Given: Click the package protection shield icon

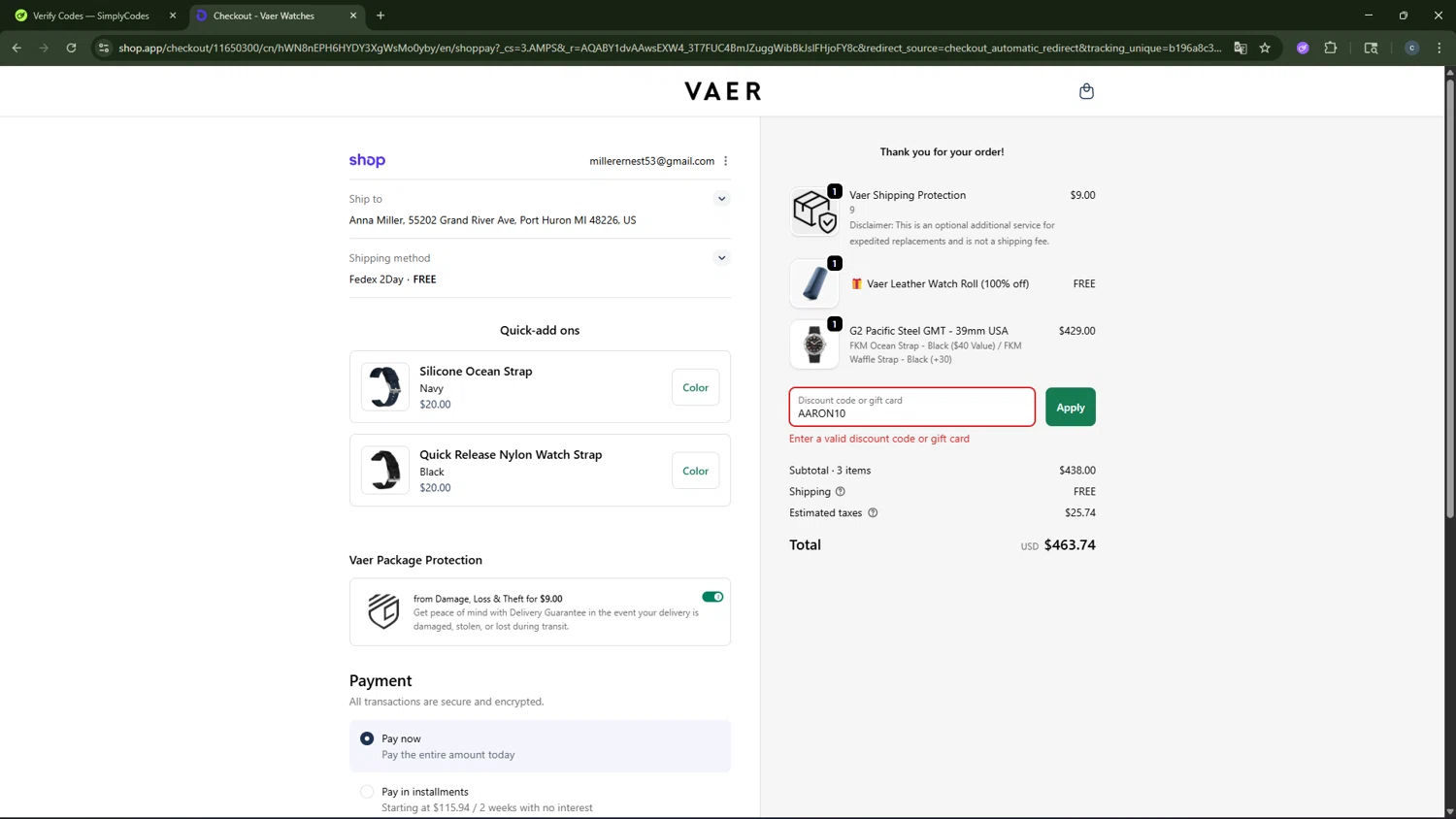Looking at the screenshot, I should [x=383, y=611].
